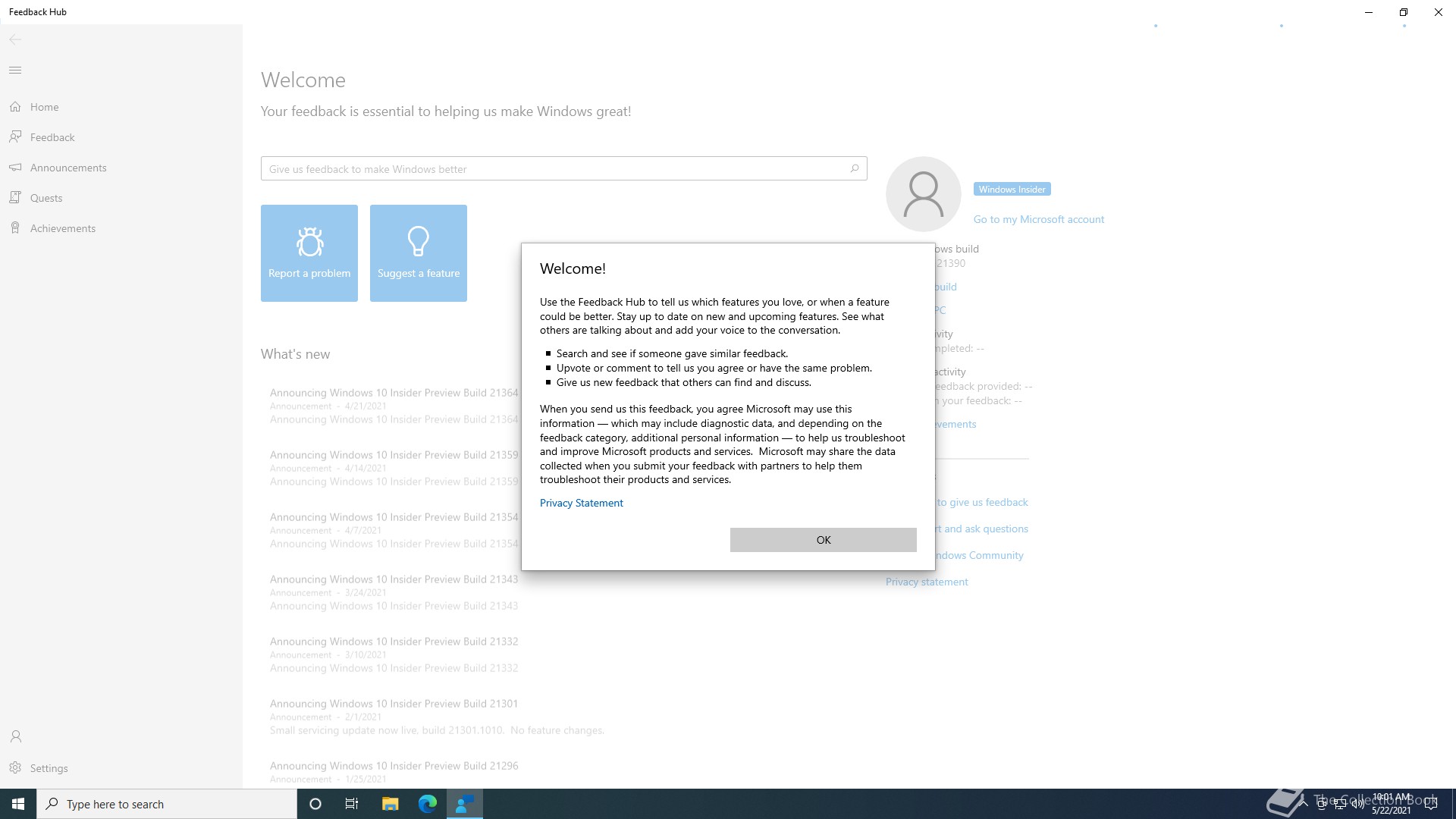The height and width of the screenshot is (819, 1456).
Task: Open the to give us feedback link
Action: pos(982,502)
